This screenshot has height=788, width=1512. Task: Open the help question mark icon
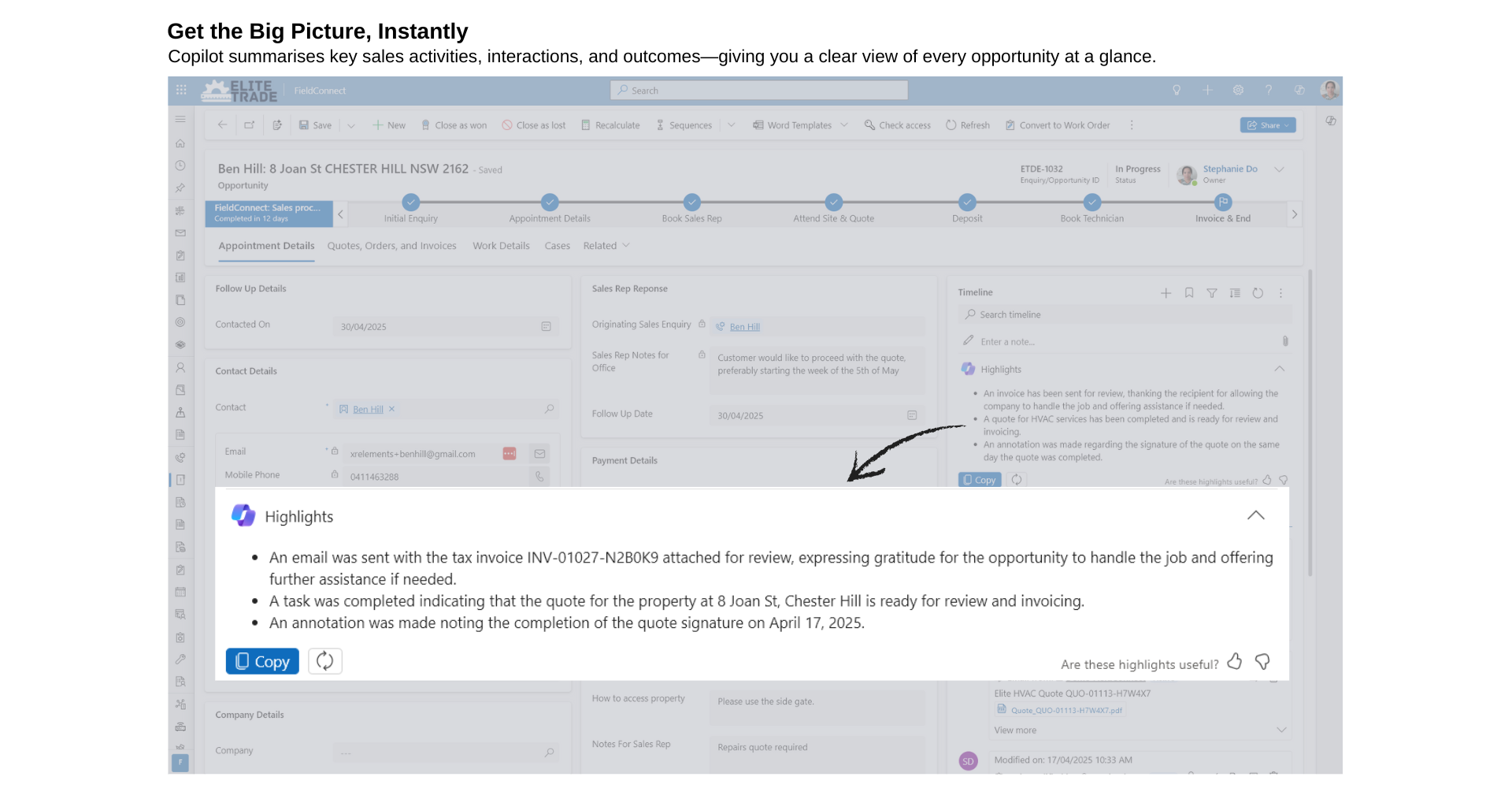[1269, 90]
